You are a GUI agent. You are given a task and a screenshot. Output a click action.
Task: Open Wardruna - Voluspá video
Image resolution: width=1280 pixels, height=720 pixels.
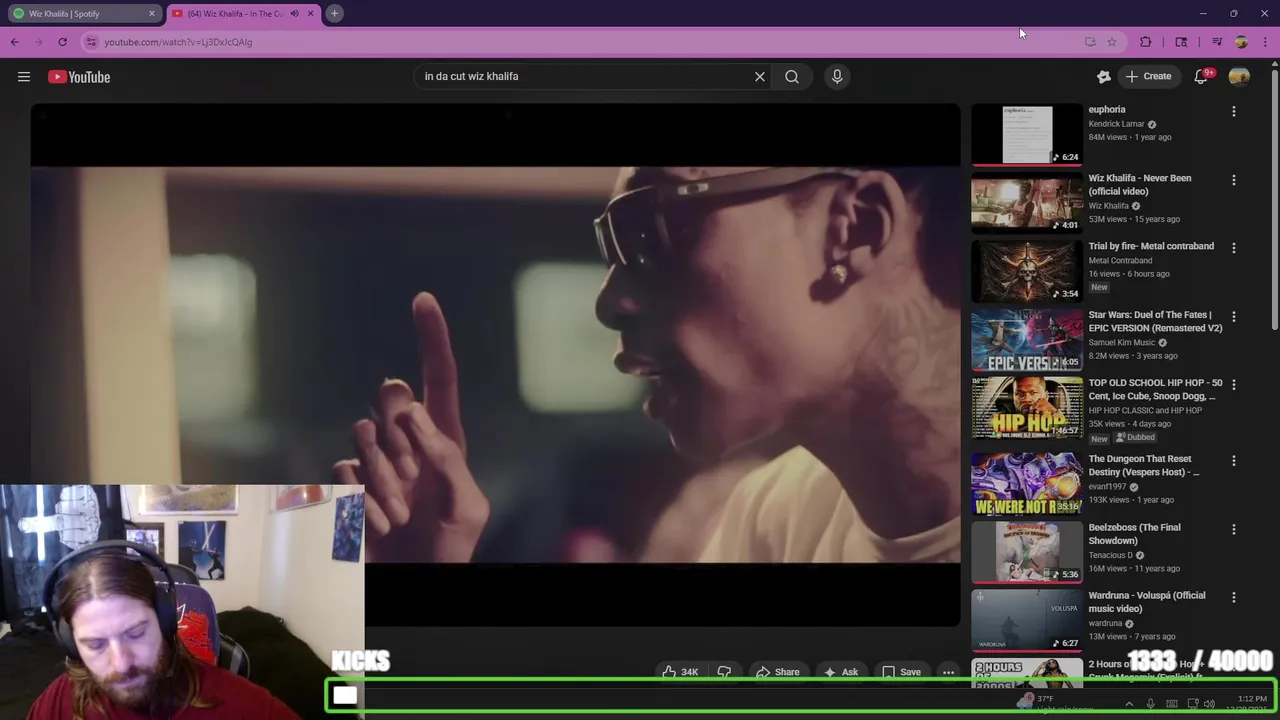pos(1027,620)
